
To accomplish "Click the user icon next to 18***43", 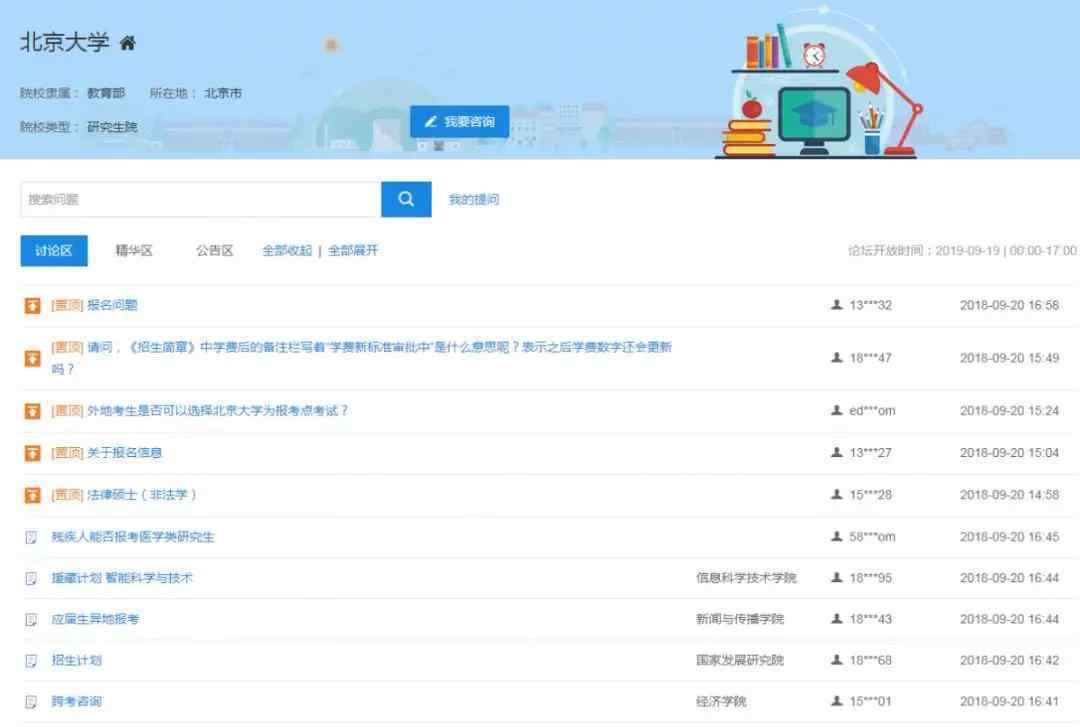I will tap(837, 619).
